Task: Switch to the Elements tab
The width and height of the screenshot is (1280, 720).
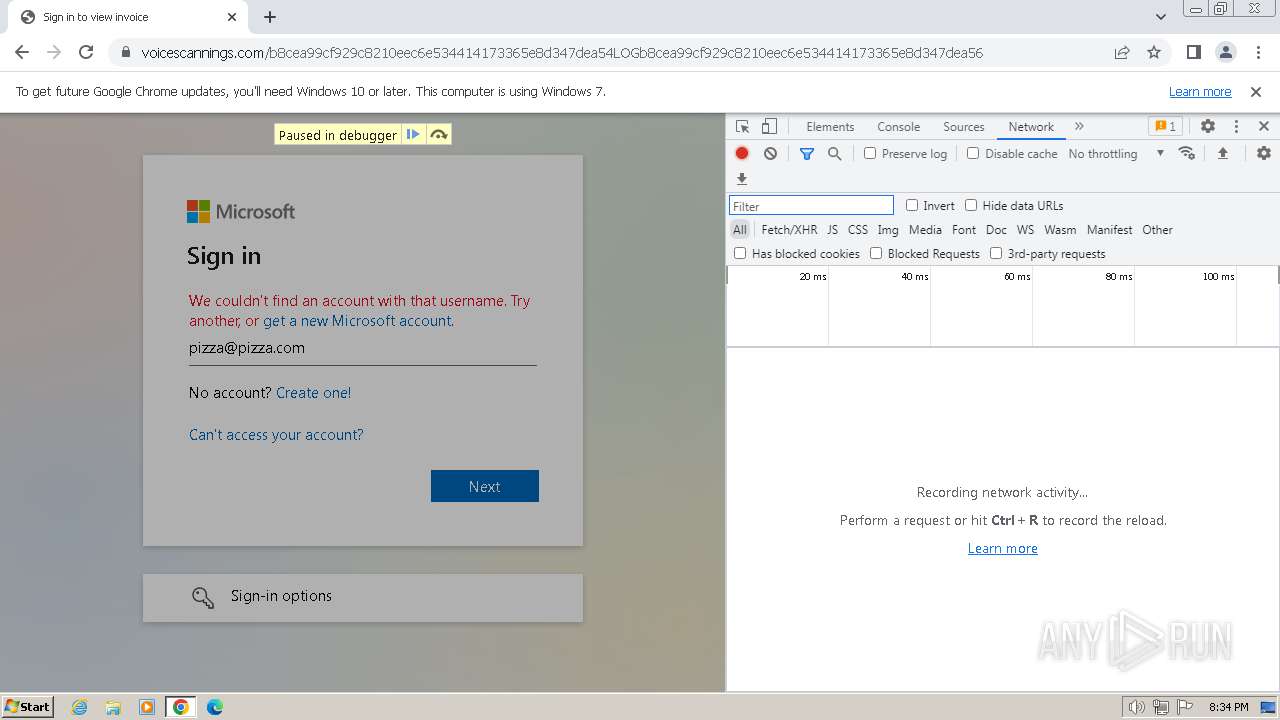Action: (x=830, y=127)
